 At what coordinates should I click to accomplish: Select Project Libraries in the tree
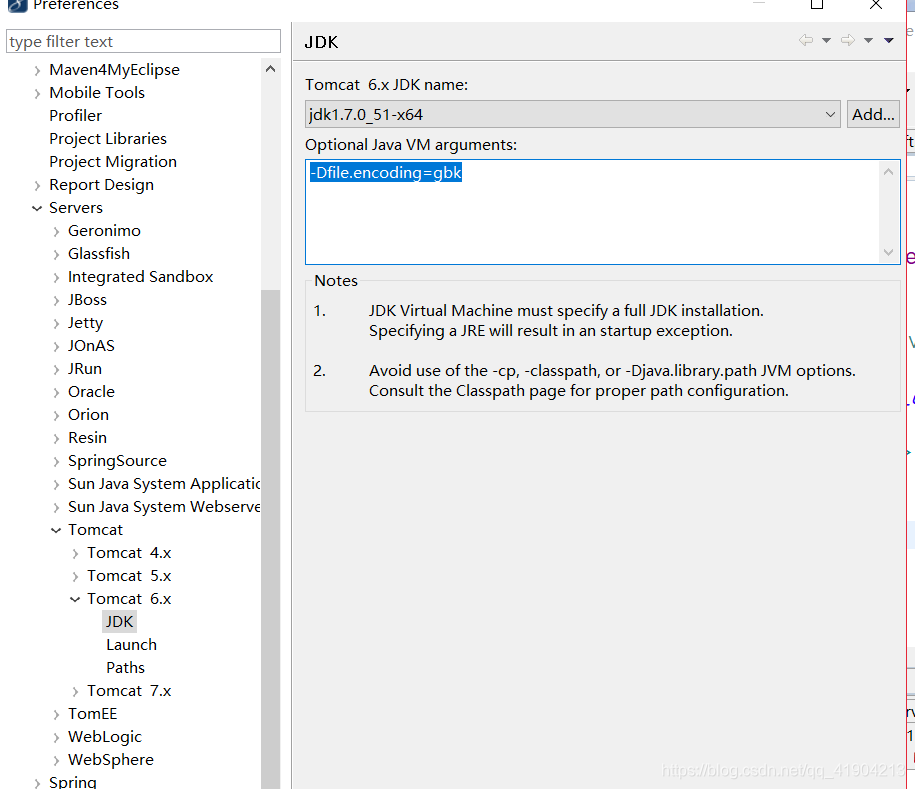pos(108,139)
